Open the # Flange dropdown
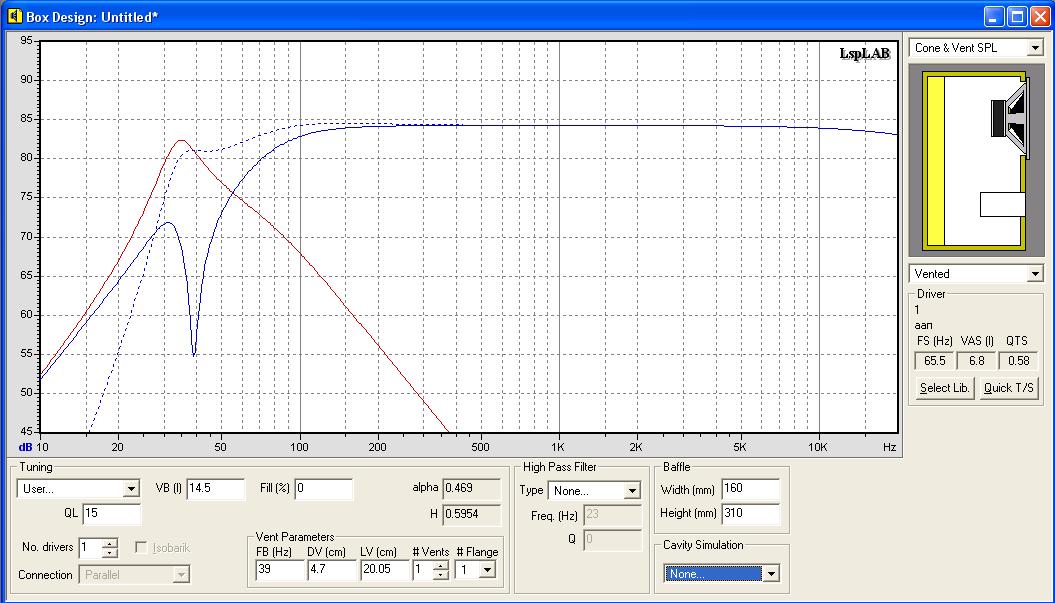Viewport: 1055px width, 603px height. 488,570
